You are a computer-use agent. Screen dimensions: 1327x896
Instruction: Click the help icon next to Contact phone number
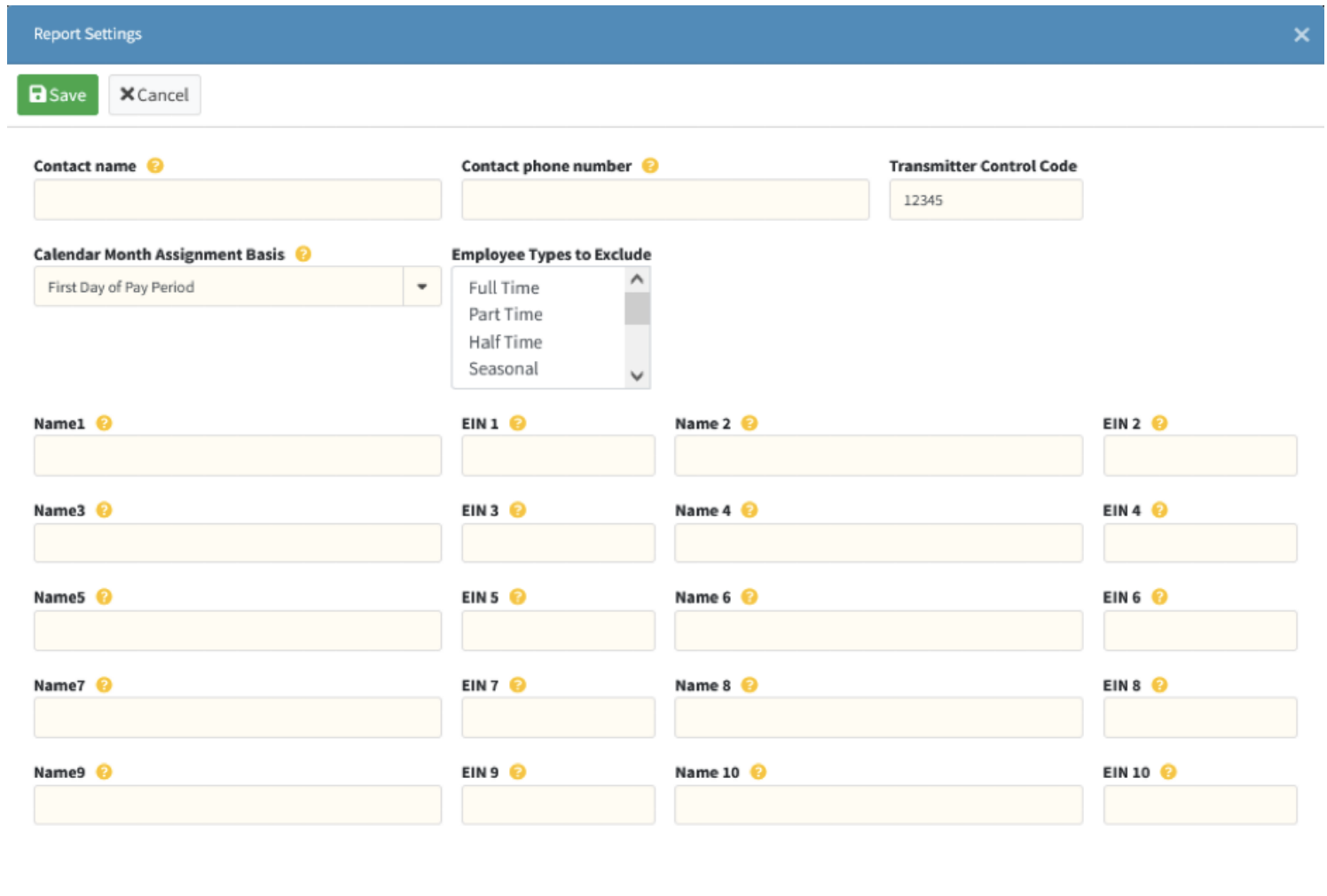pyautogui.click(x=650, y=166)
